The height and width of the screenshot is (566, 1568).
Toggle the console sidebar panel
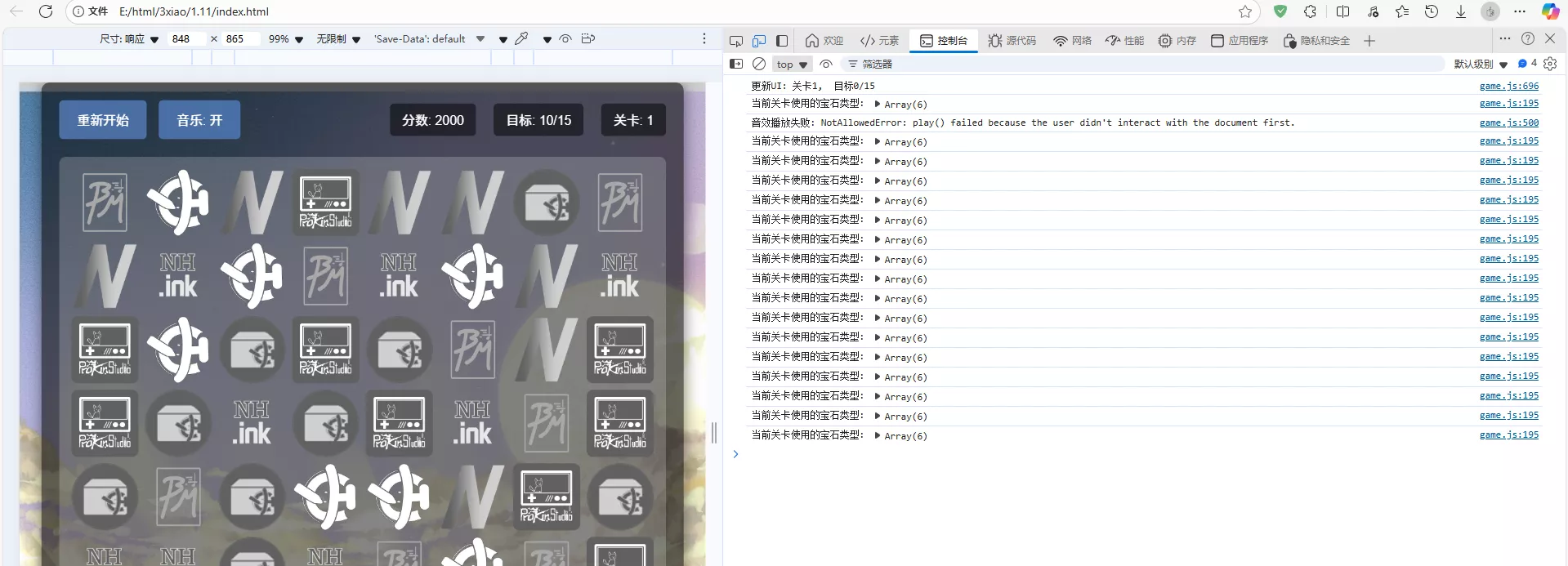coord(736,64)
